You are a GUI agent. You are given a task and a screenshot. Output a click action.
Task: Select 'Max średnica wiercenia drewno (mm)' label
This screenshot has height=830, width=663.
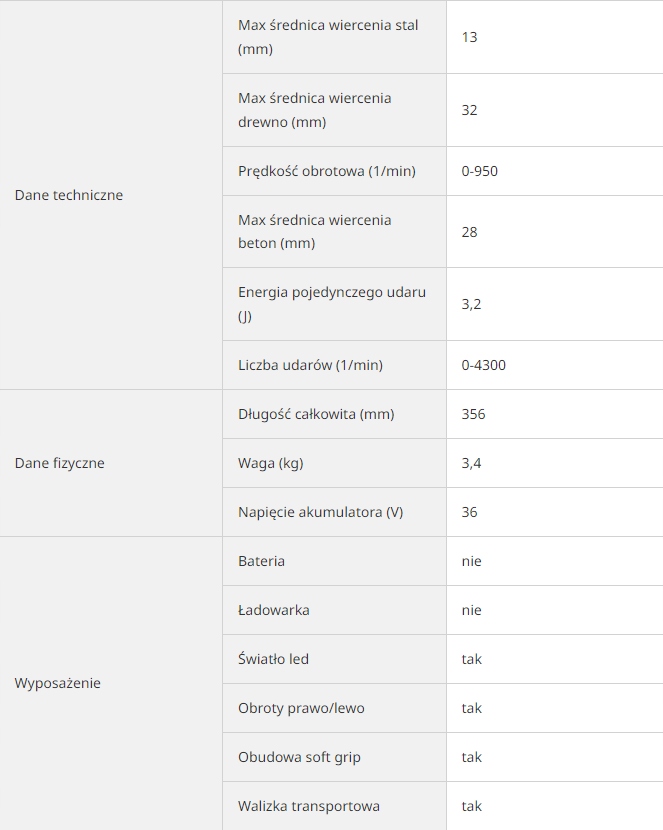coord(314,110)
